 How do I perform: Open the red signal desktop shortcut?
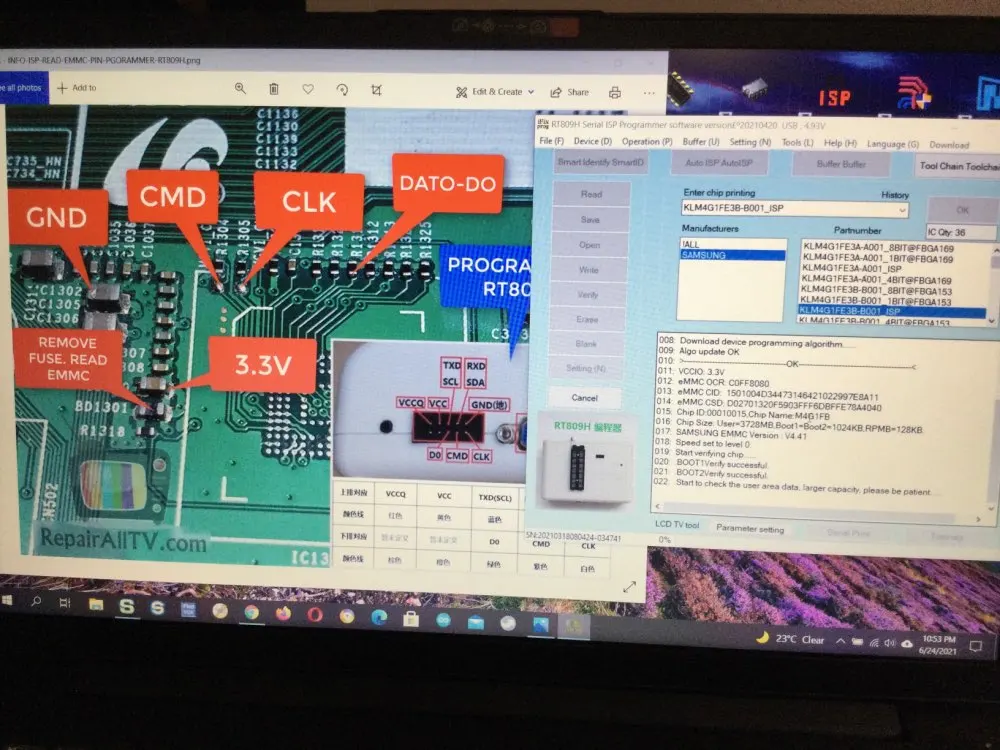(915, 93)
